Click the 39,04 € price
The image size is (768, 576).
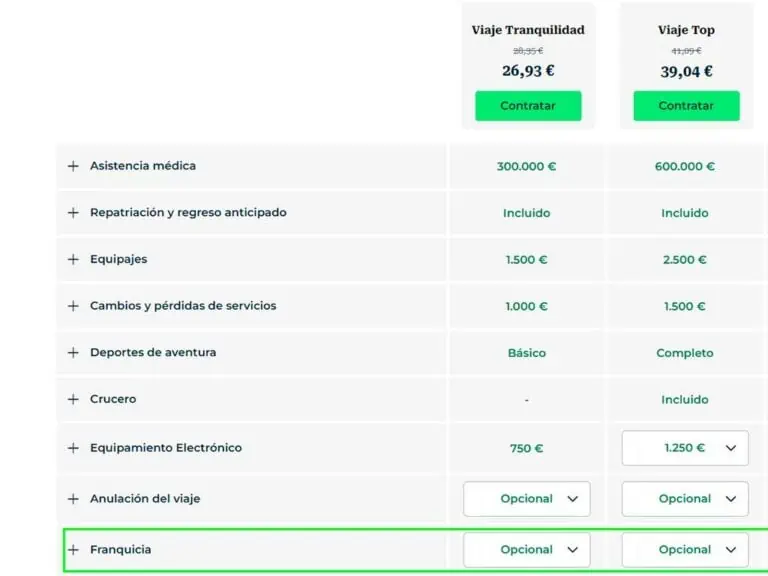tap(686, 72)
